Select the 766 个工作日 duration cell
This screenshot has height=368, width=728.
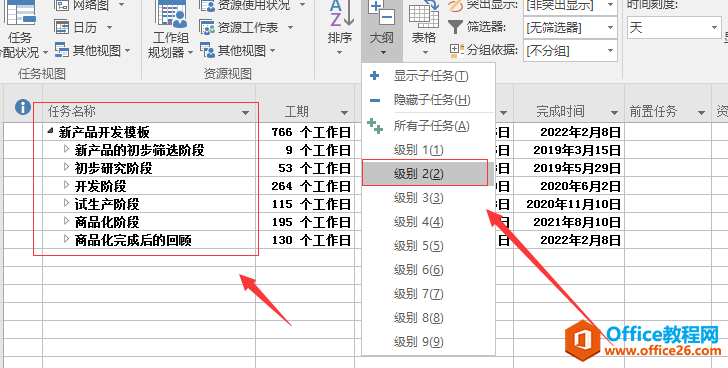305,132
